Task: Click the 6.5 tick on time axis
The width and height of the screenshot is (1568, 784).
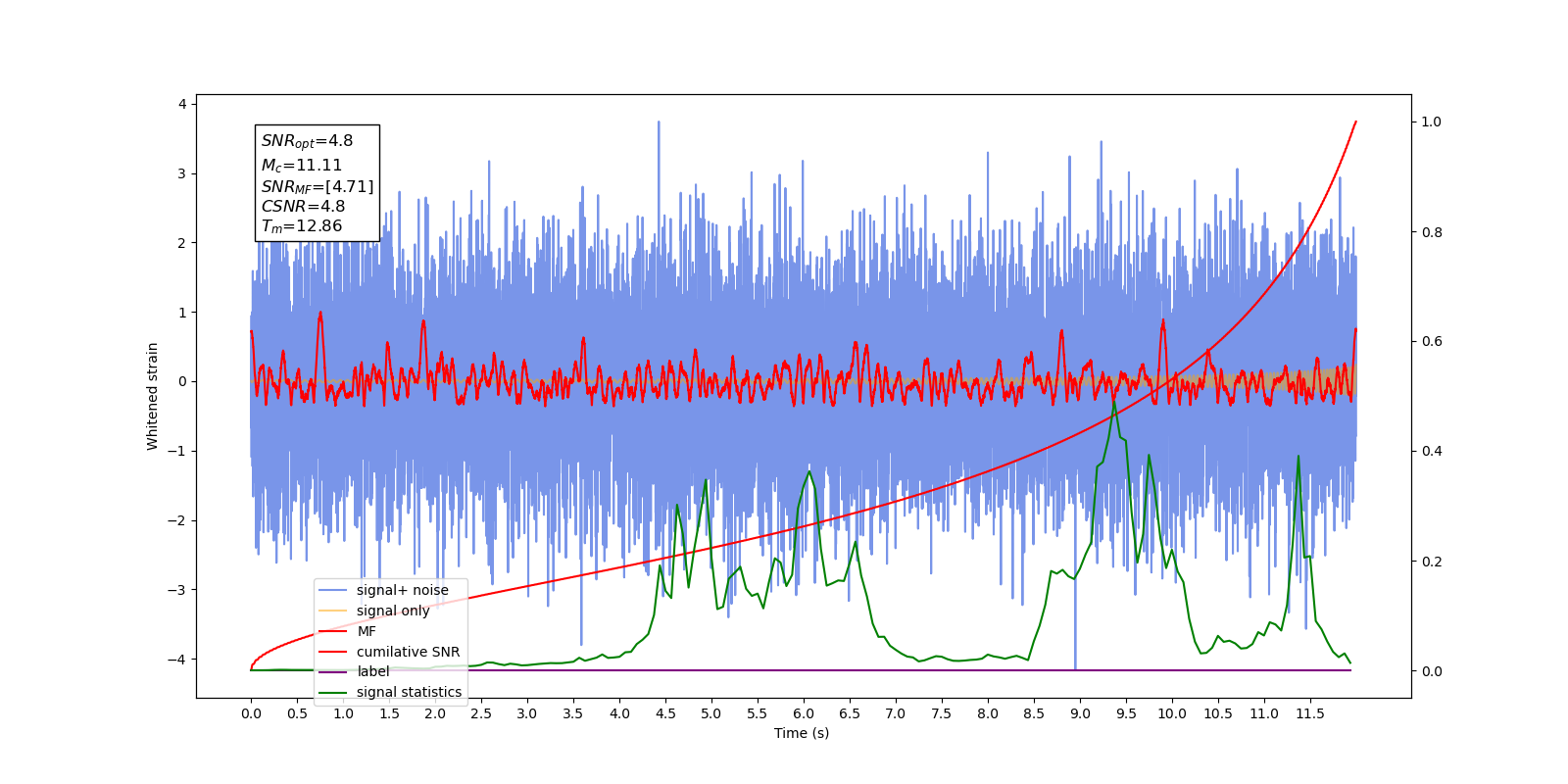Action: coord(850,713)
